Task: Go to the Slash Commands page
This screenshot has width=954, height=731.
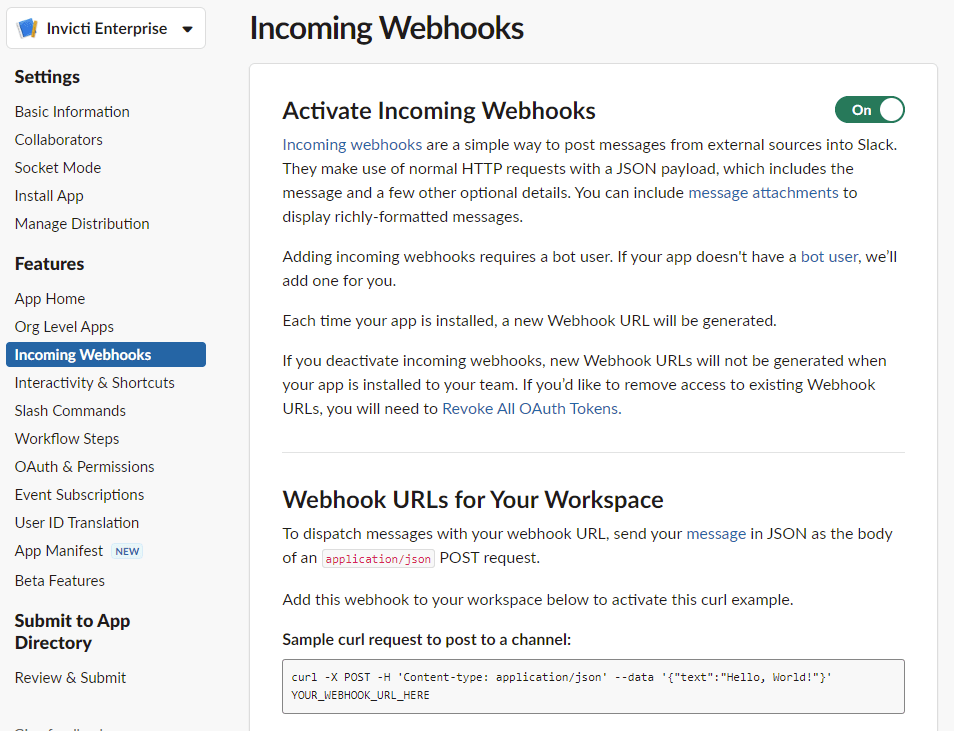Action: click(x=70, y=411)
